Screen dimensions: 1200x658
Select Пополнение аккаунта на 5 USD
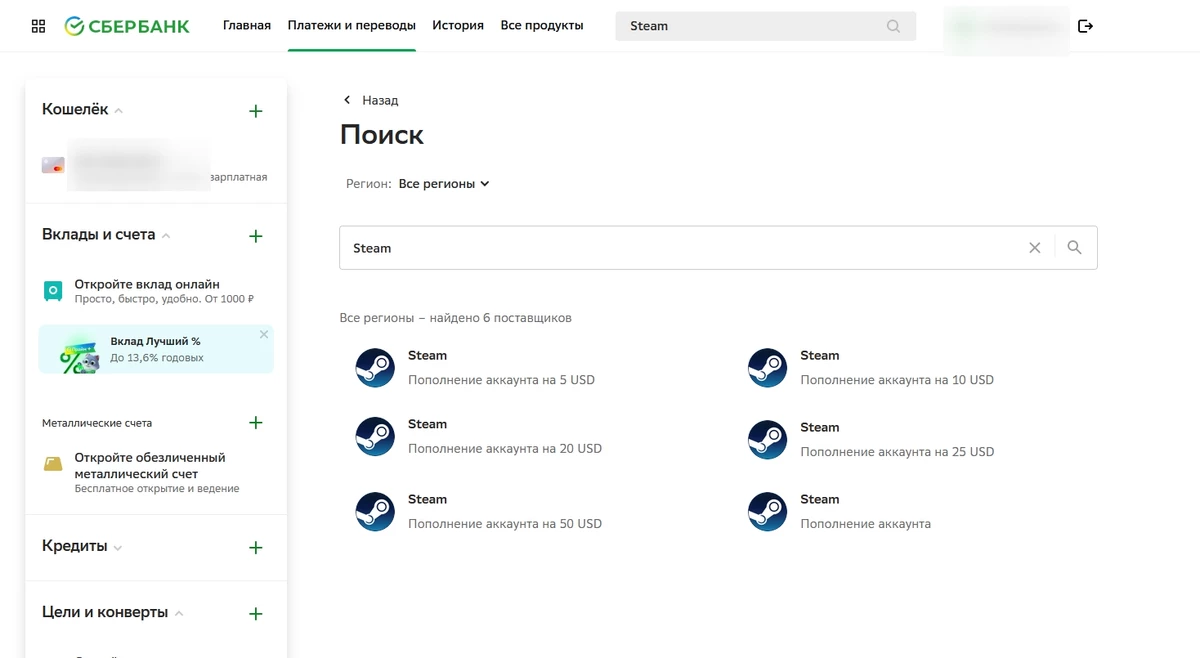(x=501, y=380)
